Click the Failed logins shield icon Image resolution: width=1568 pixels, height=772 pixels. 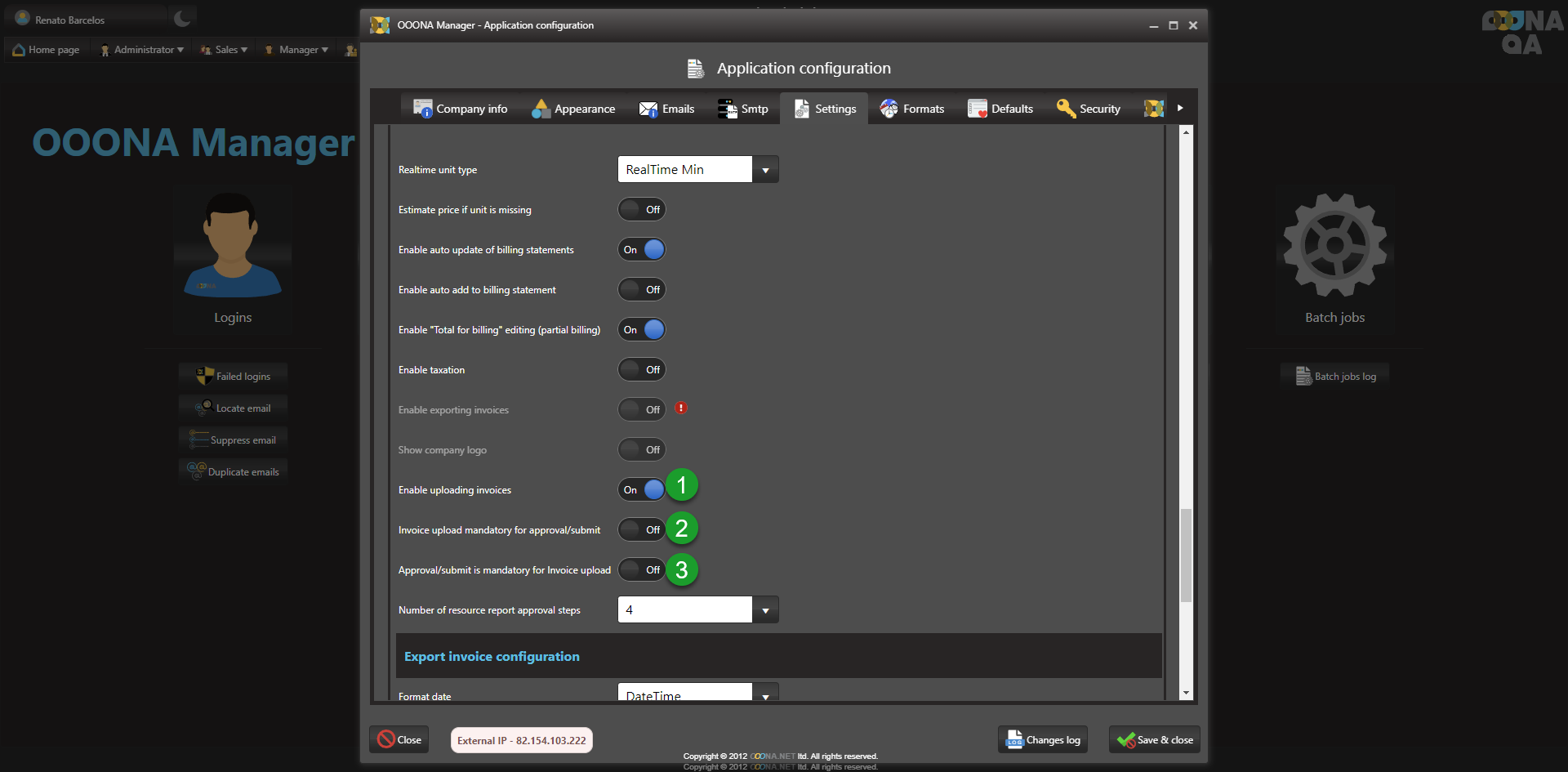[204, 376]
